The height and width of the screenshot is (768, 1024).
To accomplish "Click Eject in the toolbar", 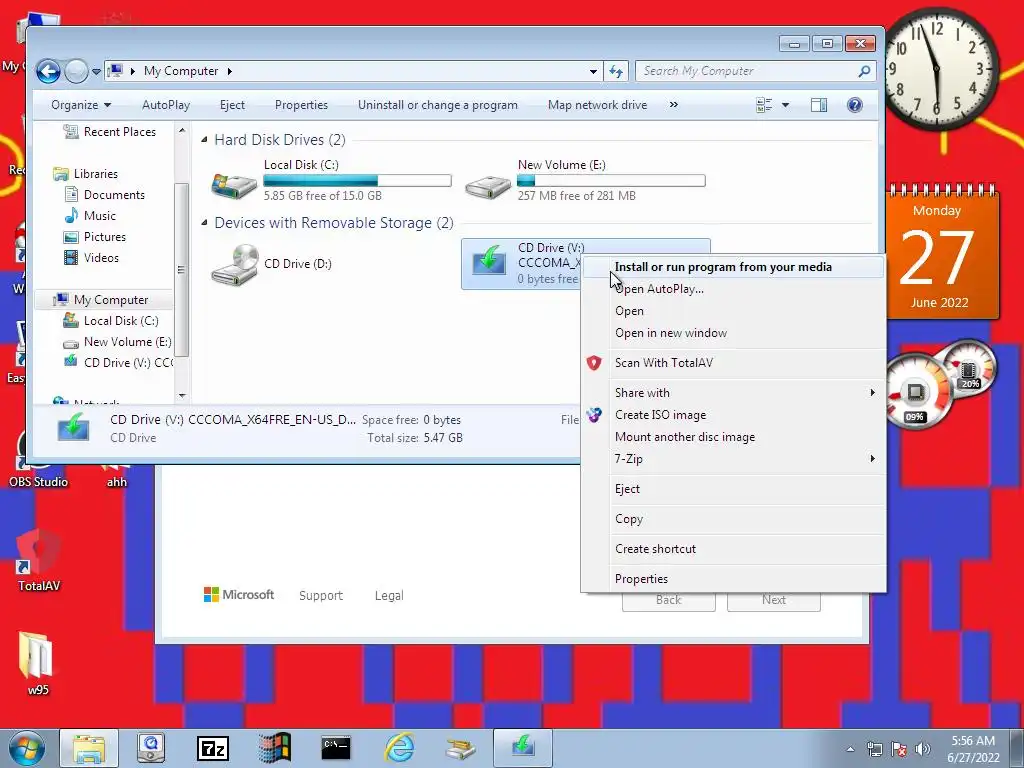I will click(232, 105).
